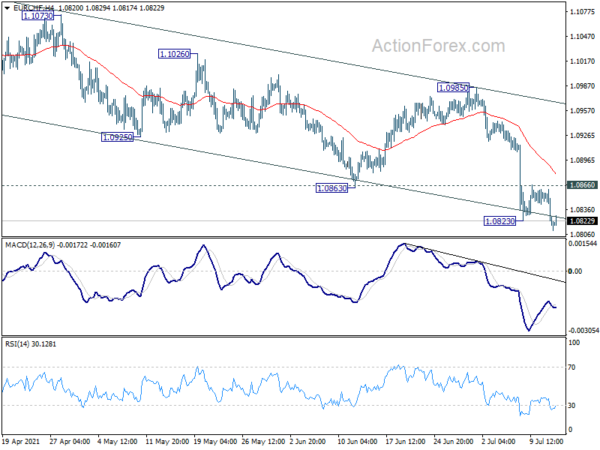Image resolution: width=600 pixels, height=450 pixels.
Task: Click the 1.08060 price axis value
Action: (x=582, y=234)
